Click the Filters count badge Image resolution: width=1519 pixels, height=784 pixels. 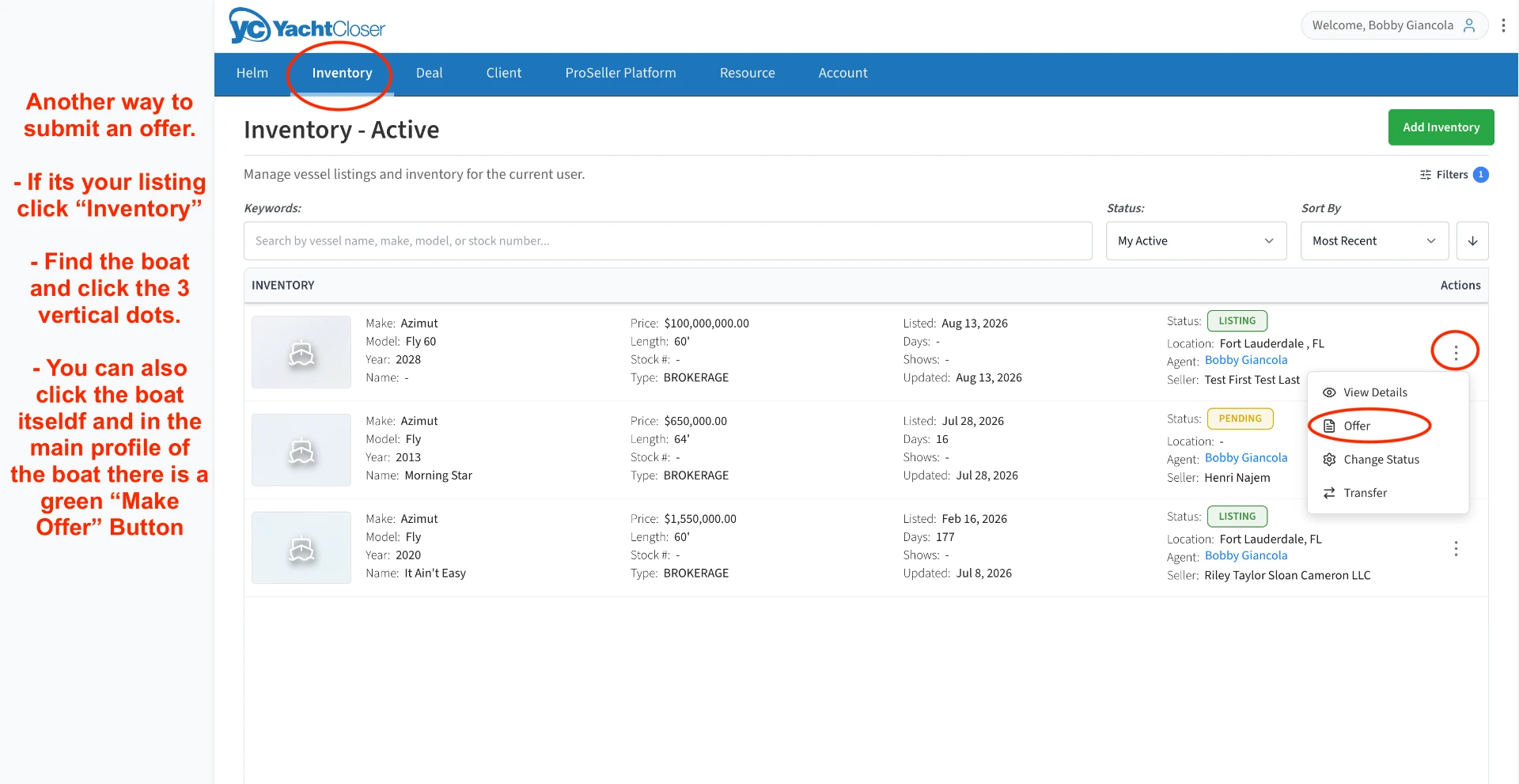[1481, 175]
